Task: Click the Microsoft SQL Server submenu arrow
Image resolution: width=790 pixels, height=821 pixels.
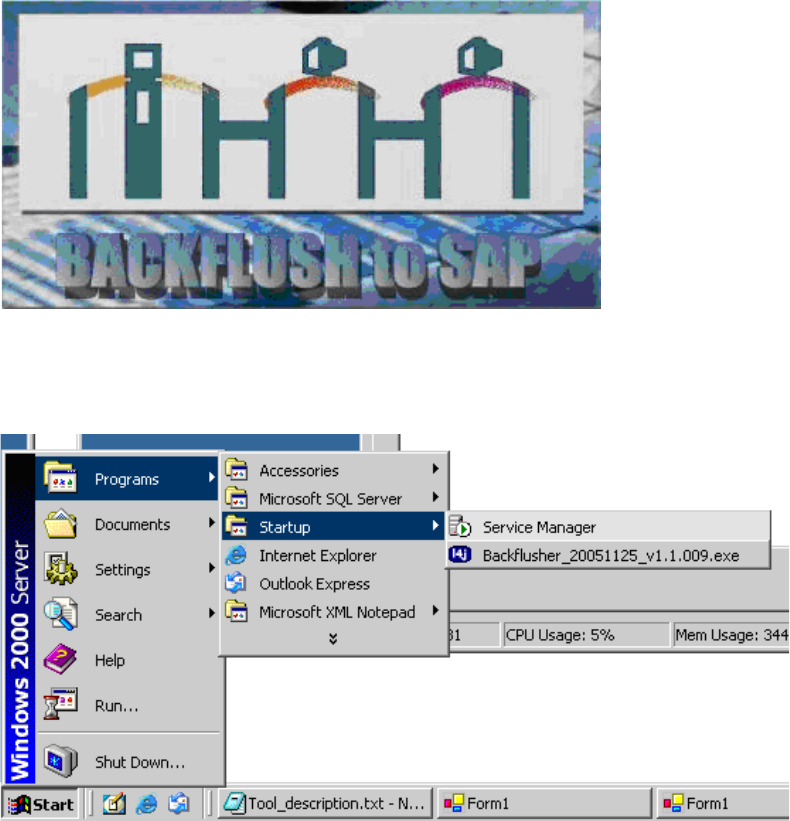Action: pos(436,497)
